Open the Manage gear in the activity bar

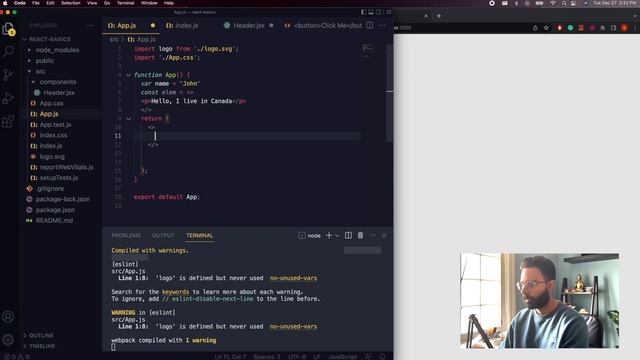point(8,339)
